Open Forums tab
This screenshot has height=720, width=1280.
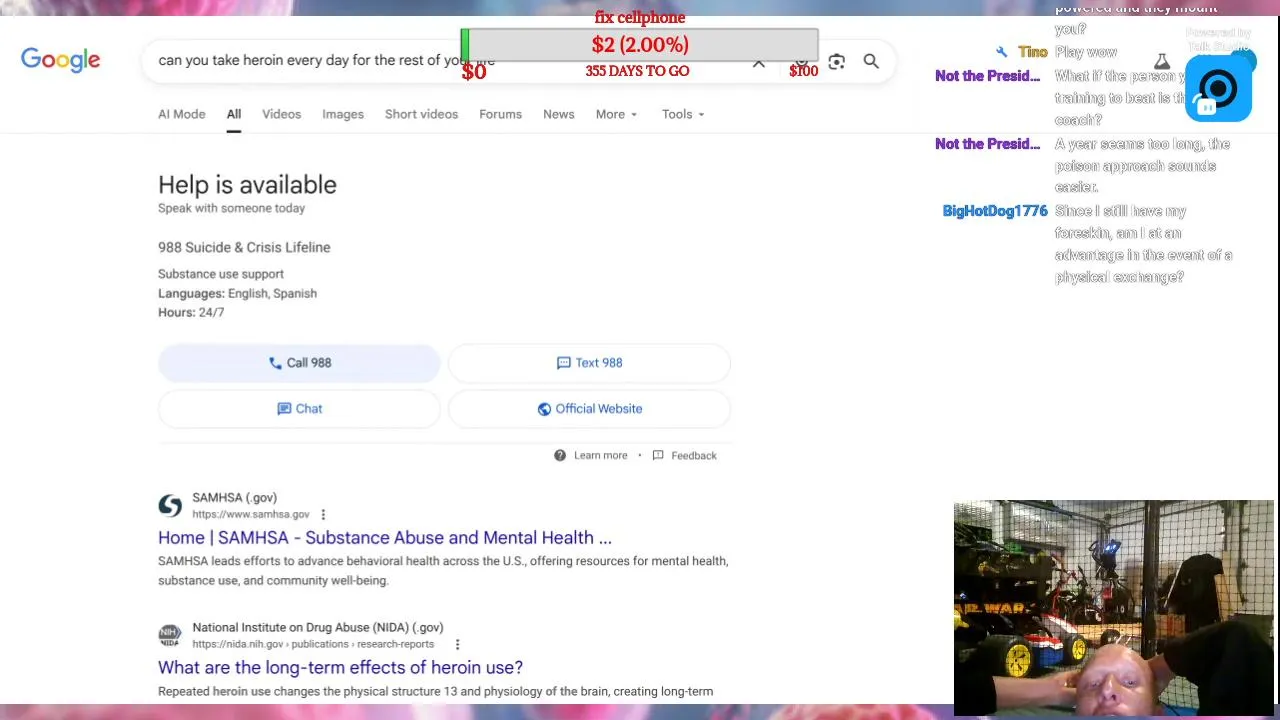tap(500, 114)
